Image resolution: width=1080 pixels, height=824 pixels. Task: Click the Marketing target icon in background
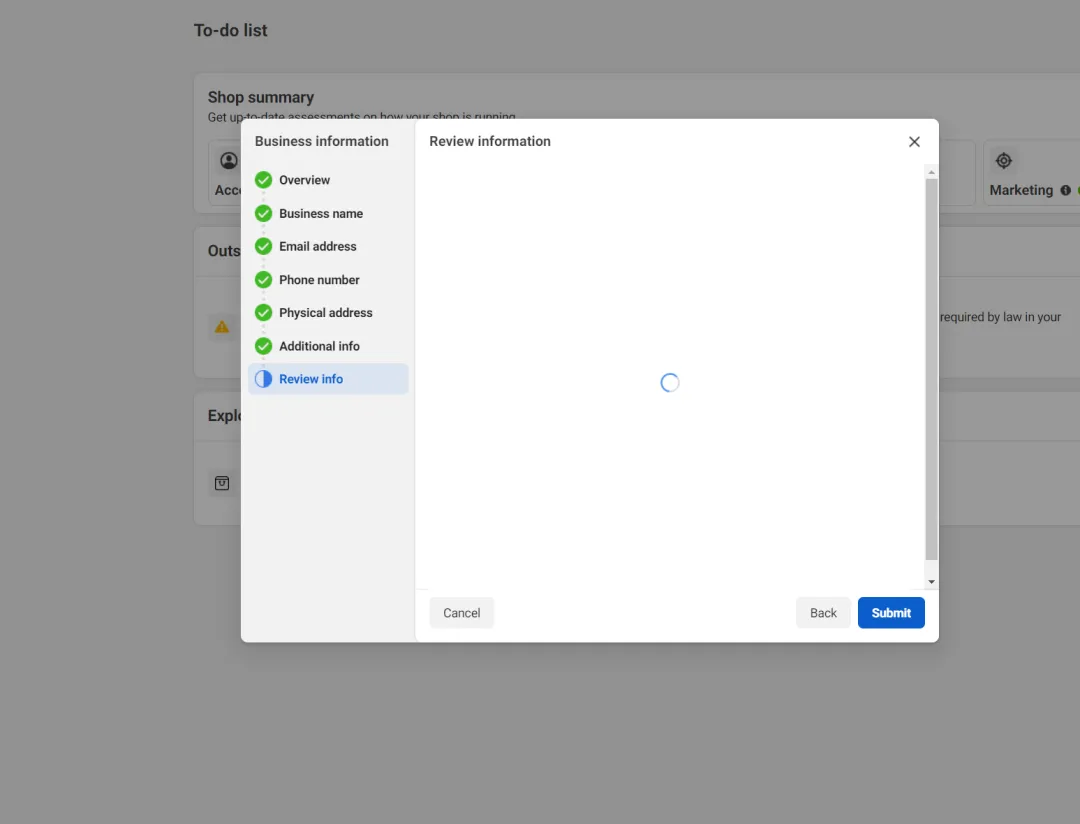[x=1004, y=161]
